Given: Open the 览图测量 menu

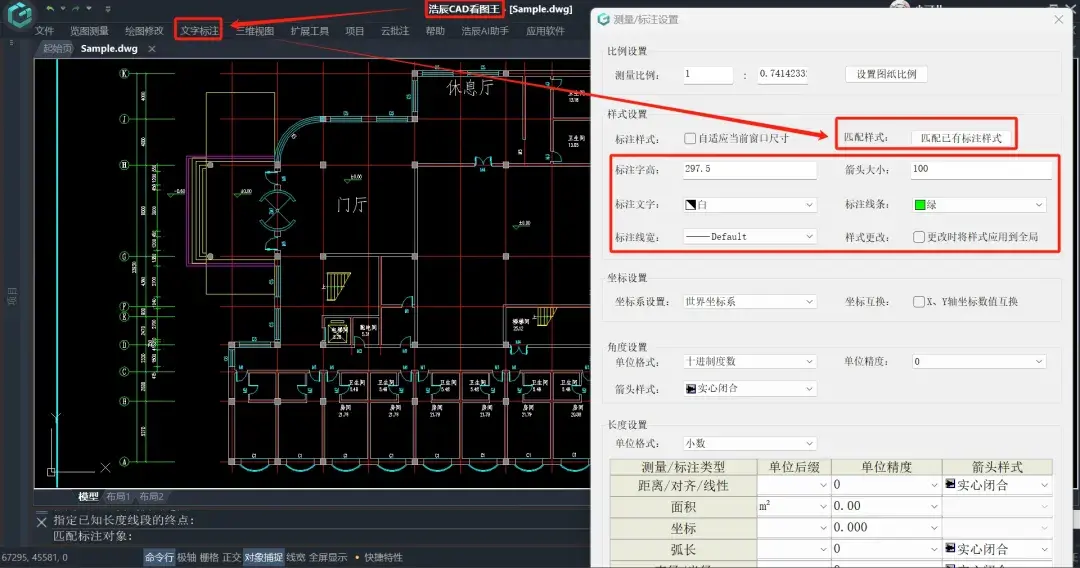Looking at the screenshot, I should coord(89,31).
